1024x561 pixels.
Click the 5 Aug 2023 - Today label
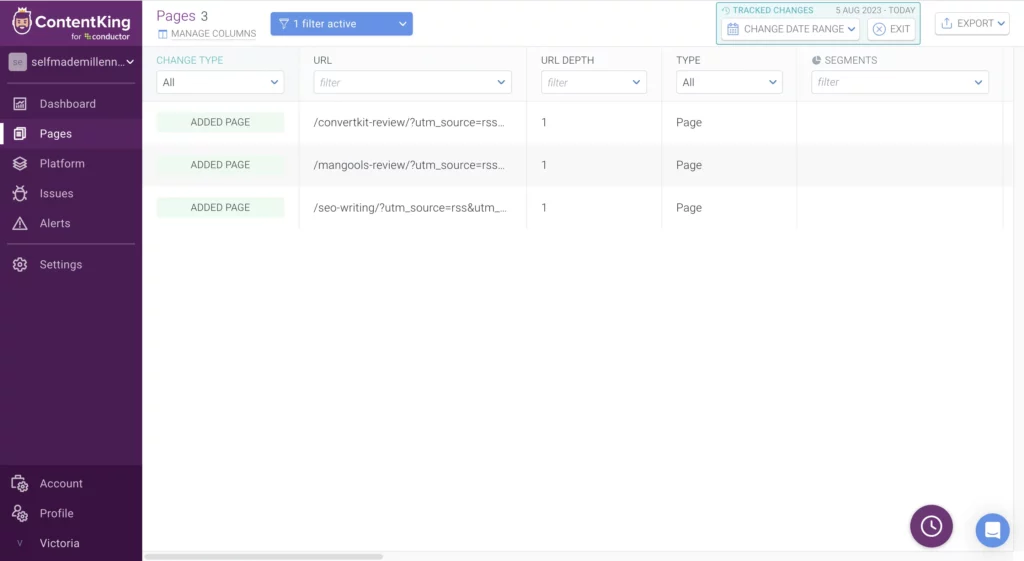pyautogui.click(x=875, y=10)
